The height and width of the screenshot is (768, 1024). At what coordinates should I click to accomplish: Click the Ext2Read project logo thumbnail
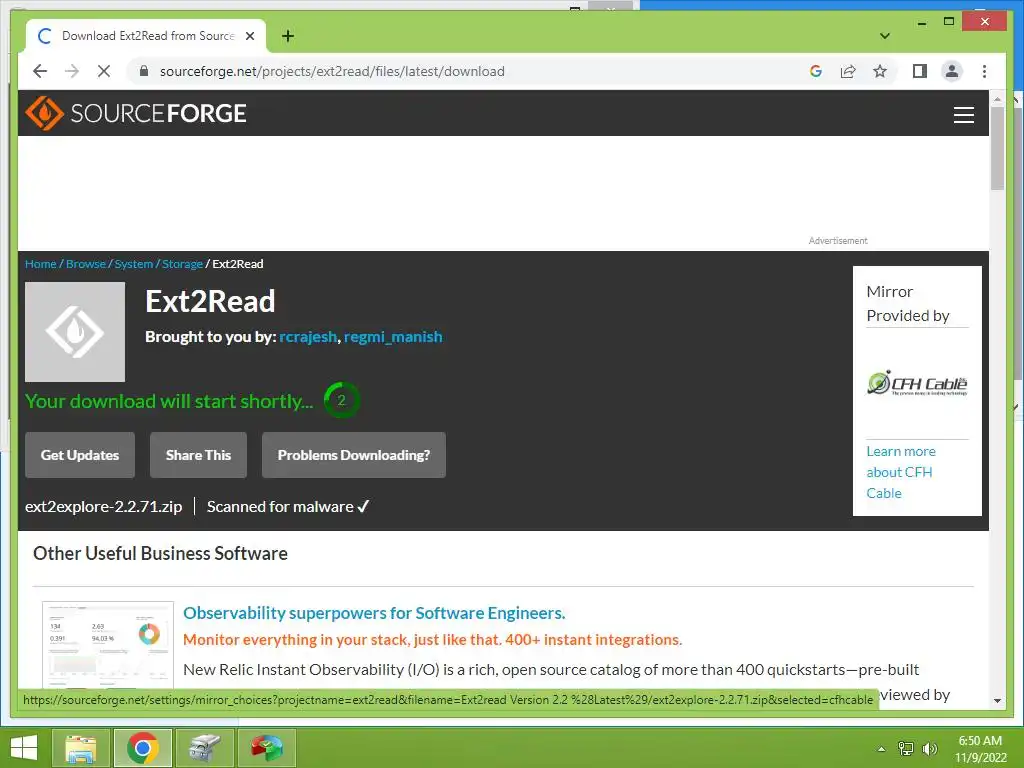pyautogui.click(x=75, y=332)
